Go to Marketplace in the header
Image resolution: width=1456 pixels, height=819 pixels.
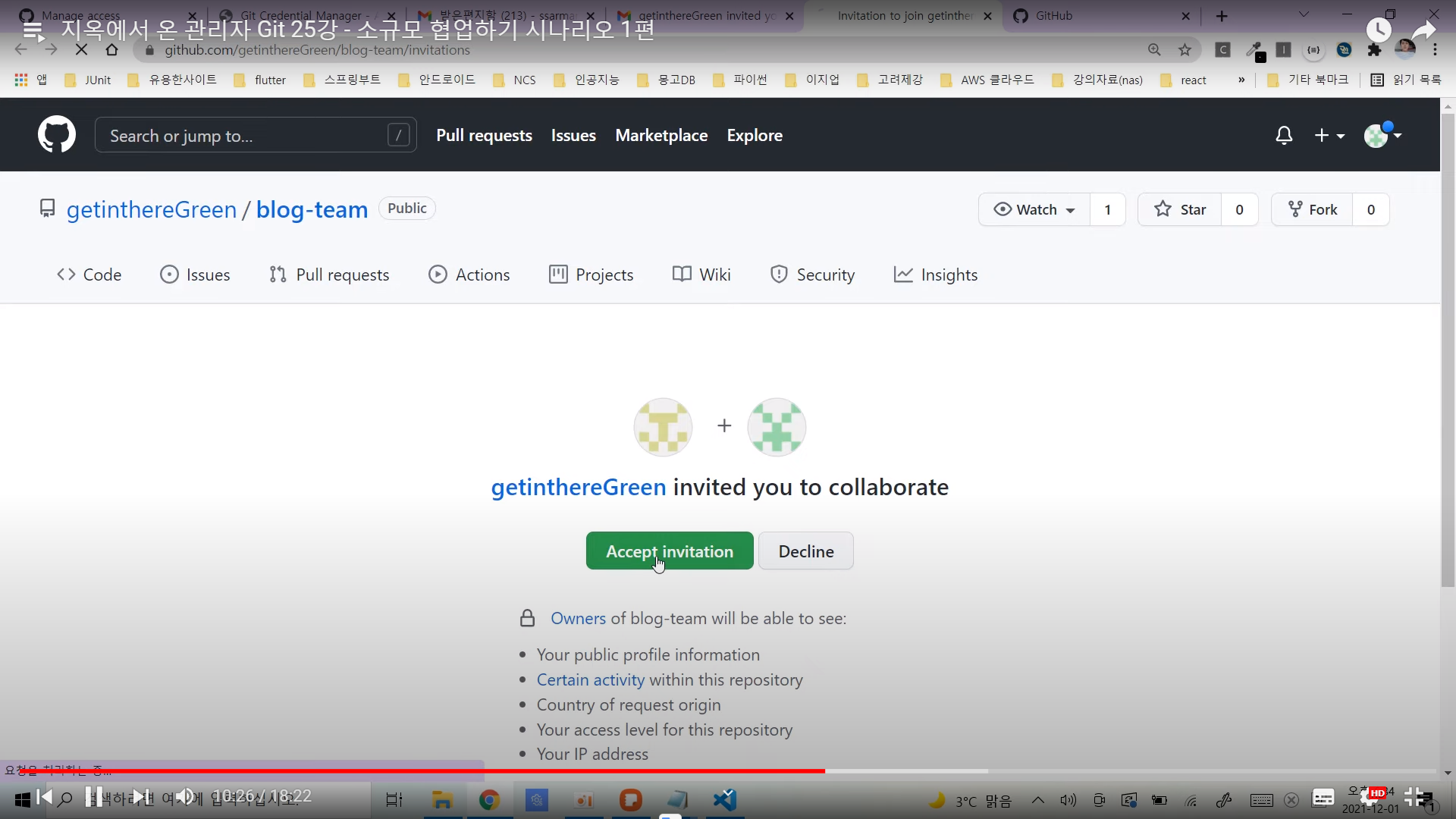(661, 135)
